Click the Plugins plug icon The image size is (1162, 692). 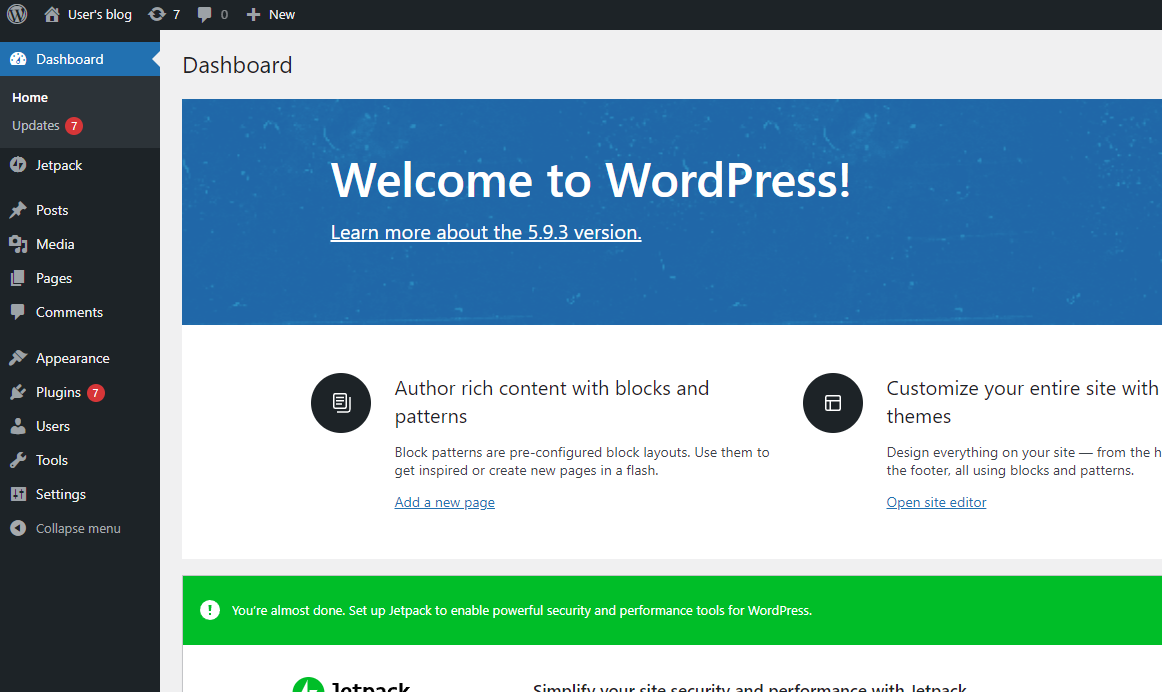point(19,393)
